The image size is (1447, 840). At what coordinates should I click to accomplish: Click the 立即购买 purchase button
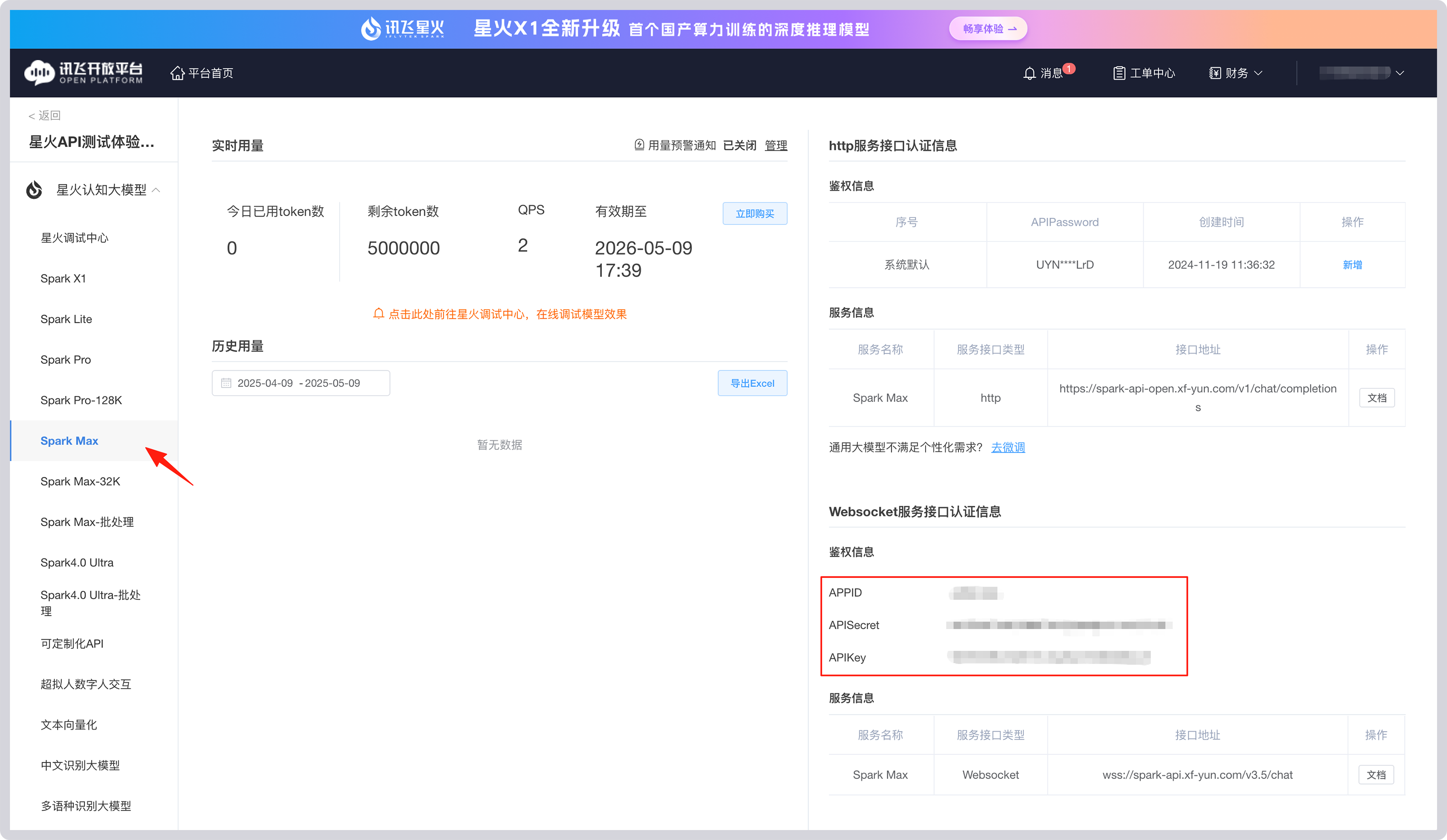[755, 213]
